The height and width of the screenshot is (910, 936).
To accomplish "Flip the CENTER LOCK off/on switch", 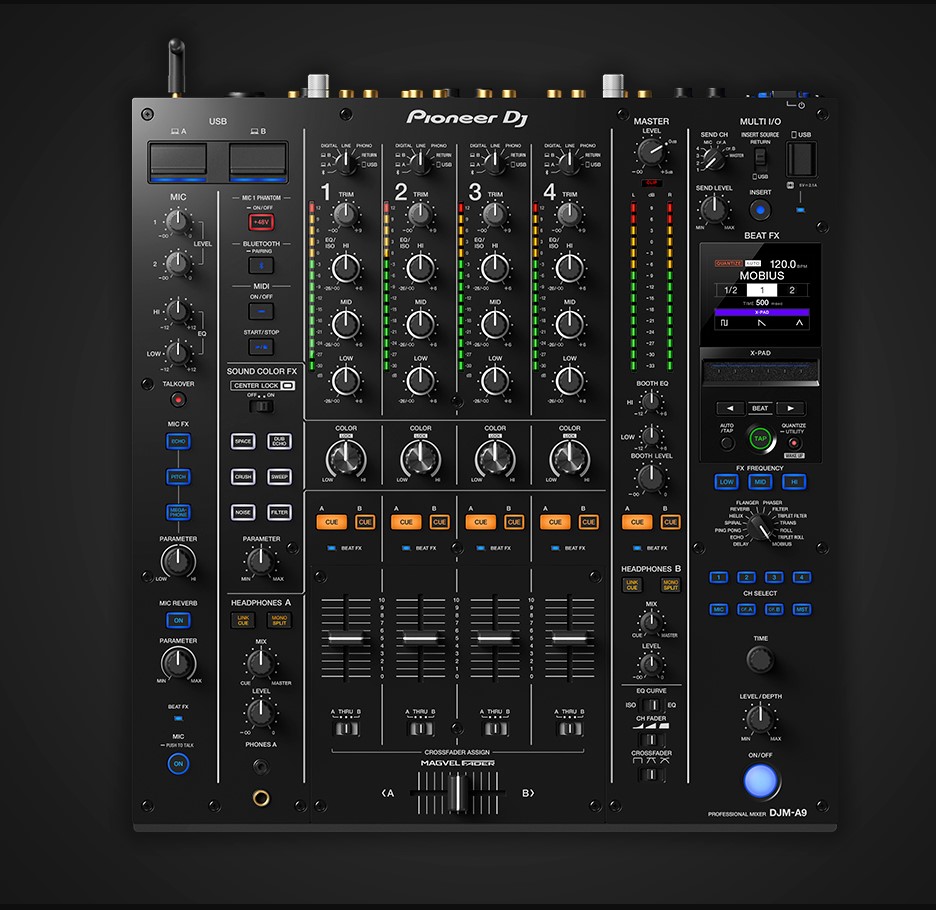I will click(261, 407).
